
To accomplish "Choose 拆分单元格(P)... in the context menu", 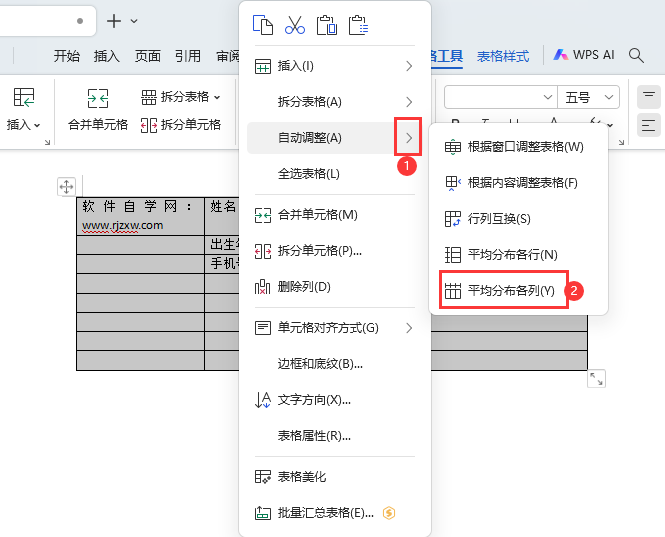I will [335, 251].
